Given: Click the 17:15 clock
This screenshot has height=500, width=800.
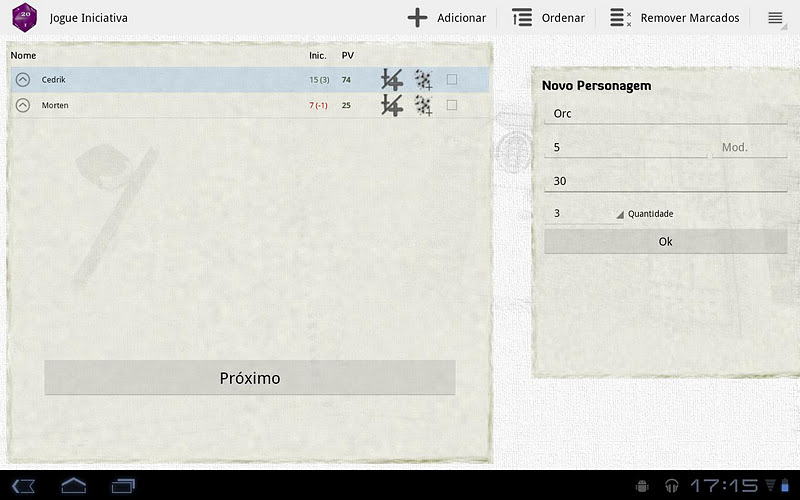Looking at the screenshot, I should 724,485.
